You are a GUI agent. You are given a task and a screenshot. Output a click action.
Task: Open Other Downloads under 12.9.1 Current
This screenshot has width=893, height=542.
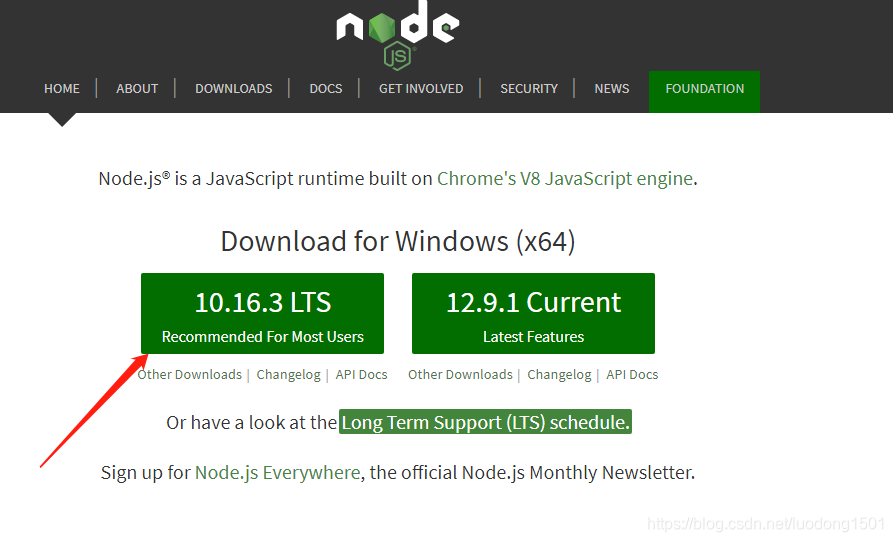pos(460,375)
